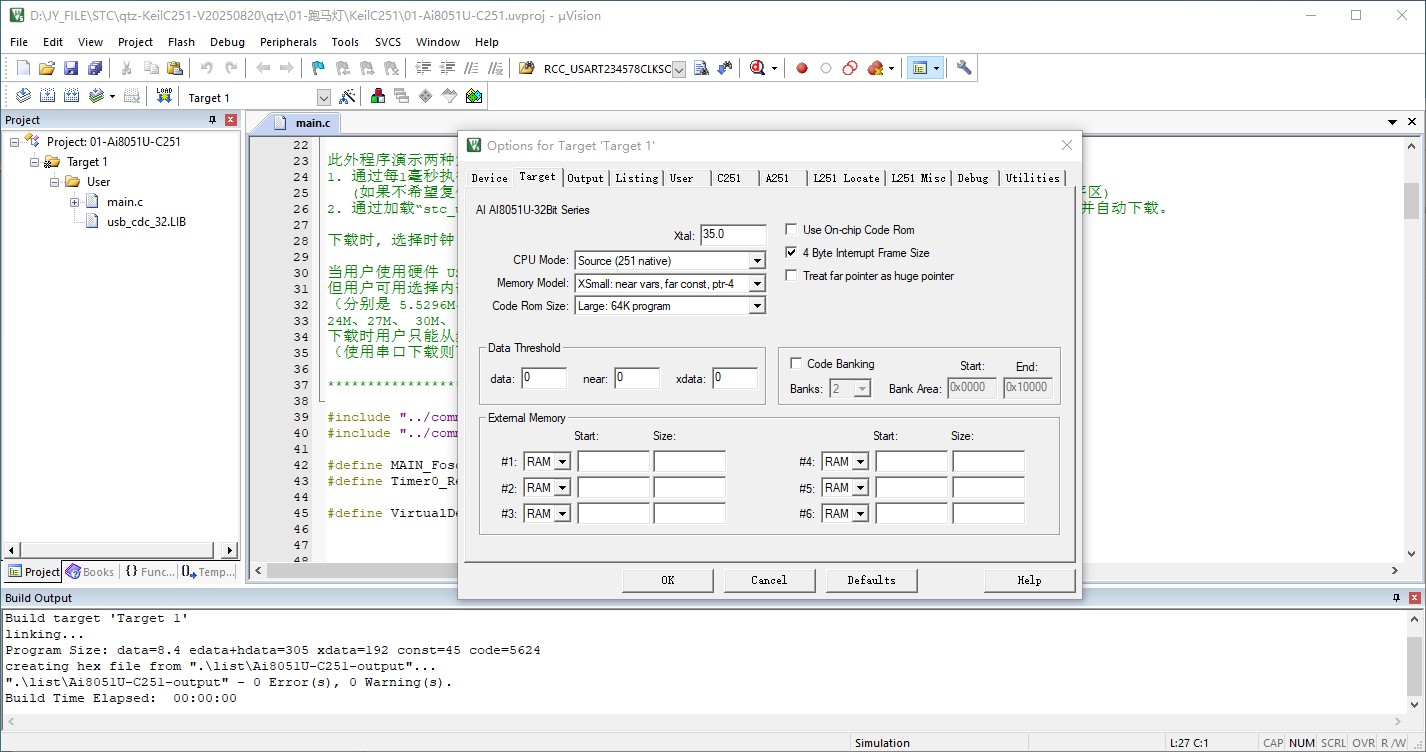Image resolution: width=1426 pixels, height=752 pixels.
Task: Uncheck 4 Byte Interrupt Frame Size
Action: (x=793, y=253)
